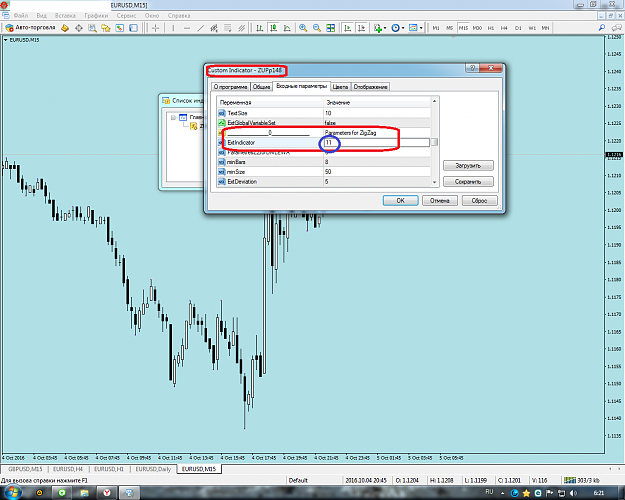Switch timeframe to M5
The image size is (625, 500).
click(x=449, y=28)
